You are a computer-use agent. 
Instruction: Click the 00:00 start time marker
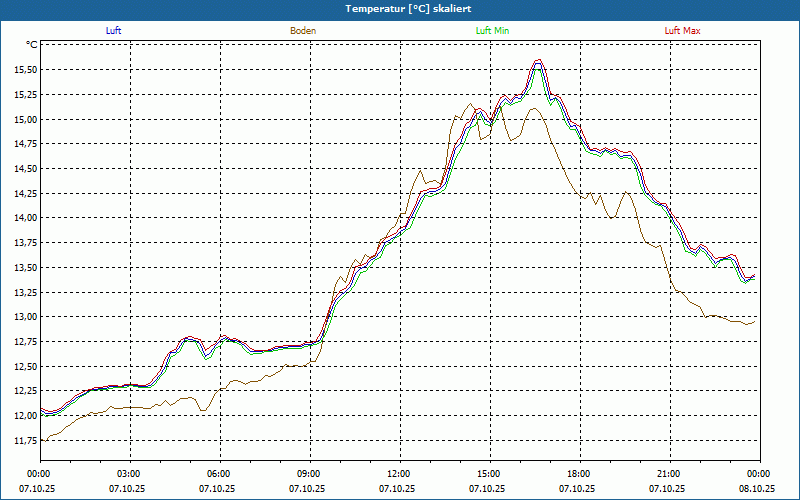coord(39,474)
